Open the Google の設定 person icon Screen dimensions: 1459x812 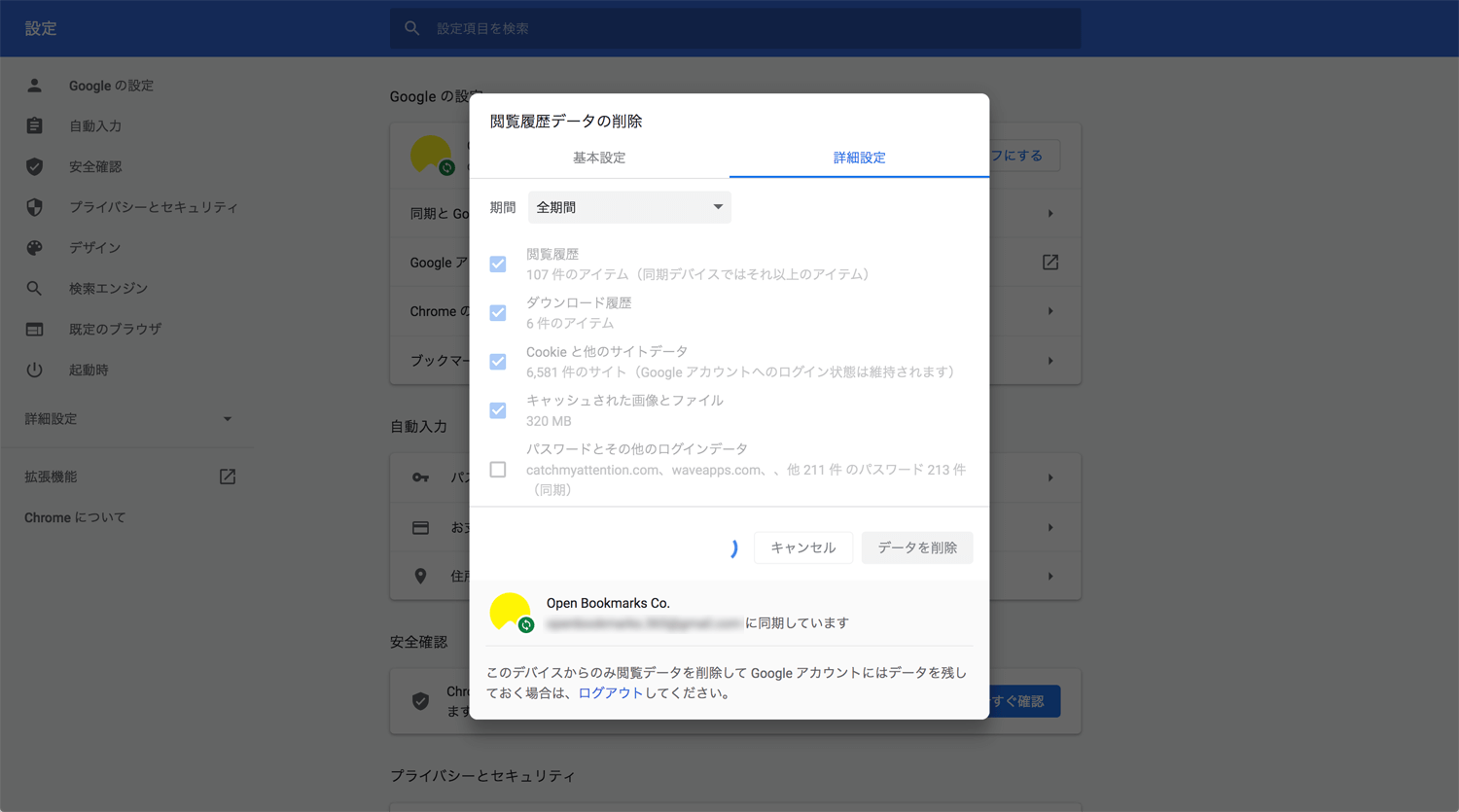[x=34, y=86]
